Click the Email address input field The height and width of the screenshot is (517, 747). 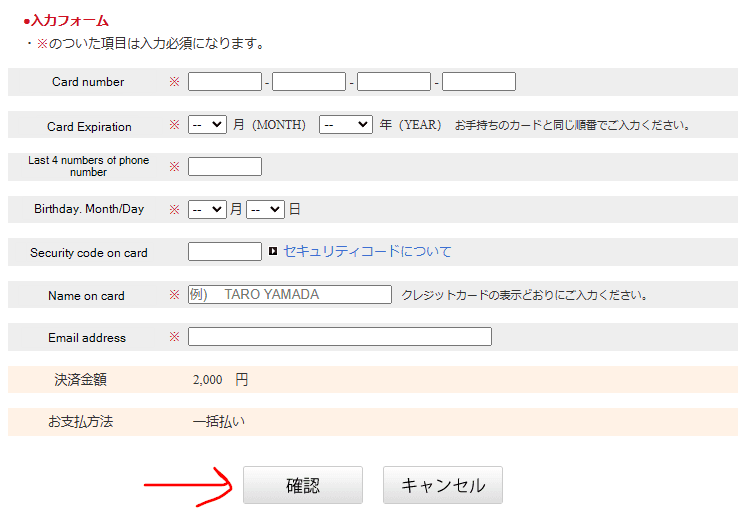[340, 337]
